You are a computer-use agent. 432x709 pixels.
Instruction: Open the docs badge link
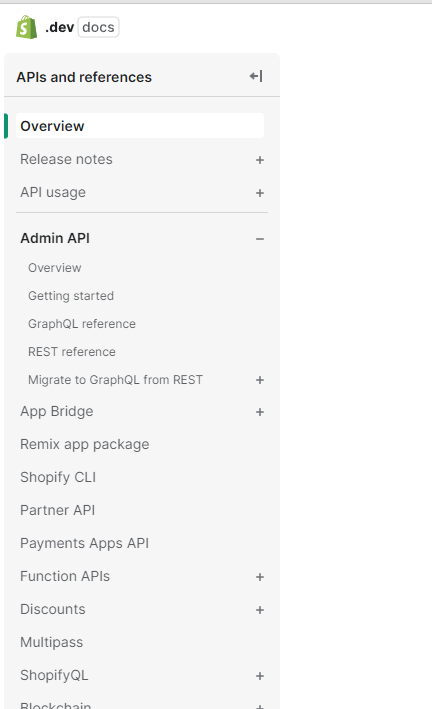(98, 27)
